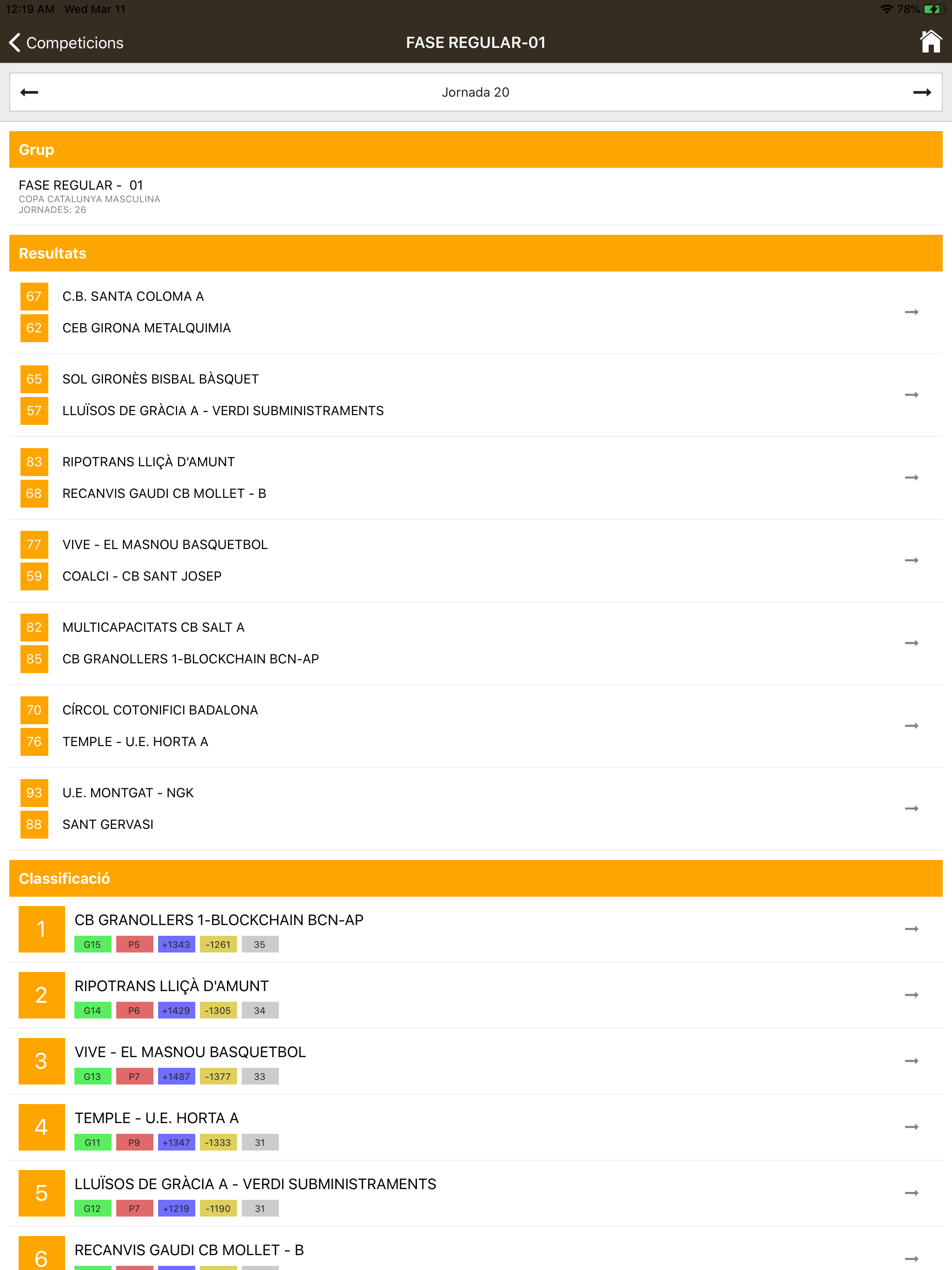Expand the Ripotrans Lliçà d'Amunt match result
Image resolution: width=952 pixels, height=1270 pixels.
pos(912,477)
